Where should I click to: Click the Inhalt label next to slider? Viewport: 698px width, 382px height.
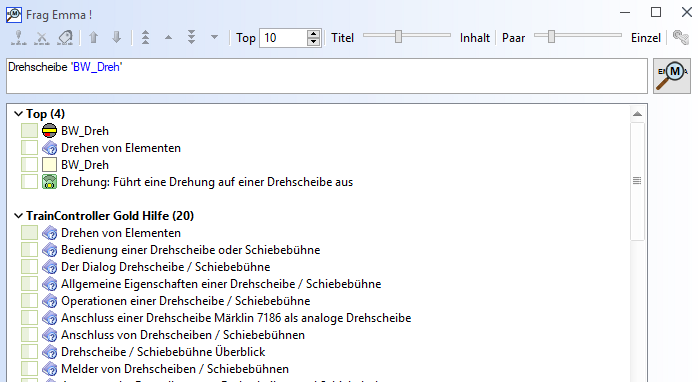tap(475, 38)
